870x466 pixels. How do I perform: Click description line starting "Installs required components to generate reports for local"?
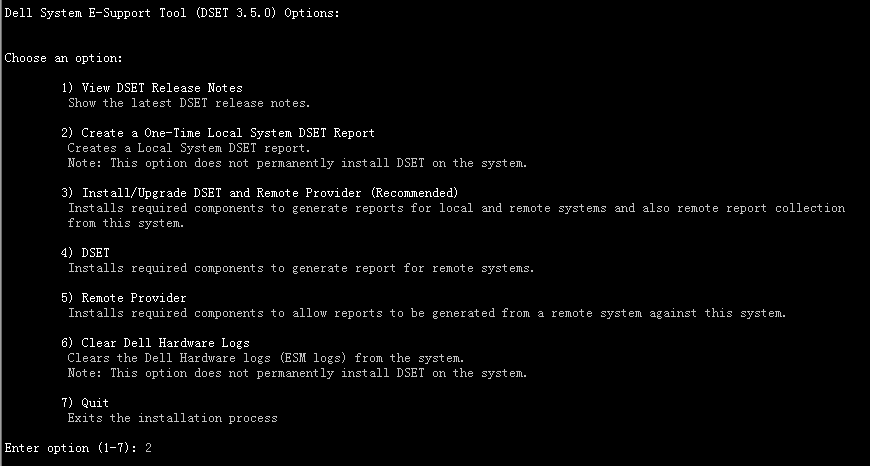pyautogui.click(x=456, y=208)
